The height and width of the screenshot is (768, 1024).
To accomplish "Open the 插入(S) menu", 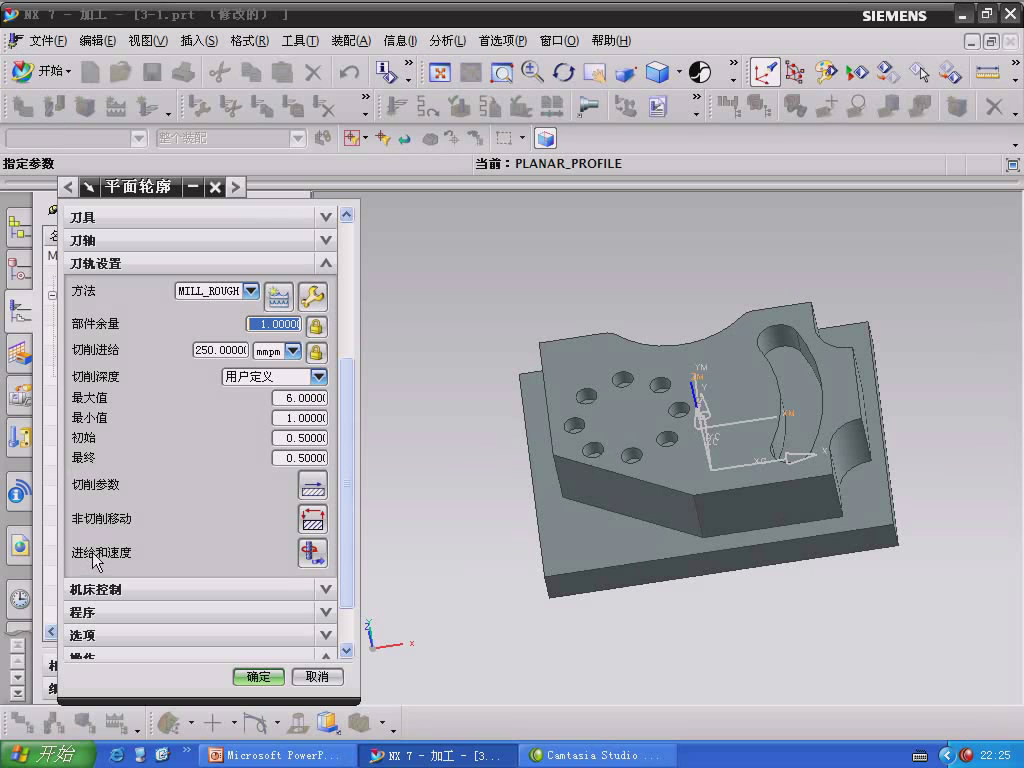I will click(199, 40).
